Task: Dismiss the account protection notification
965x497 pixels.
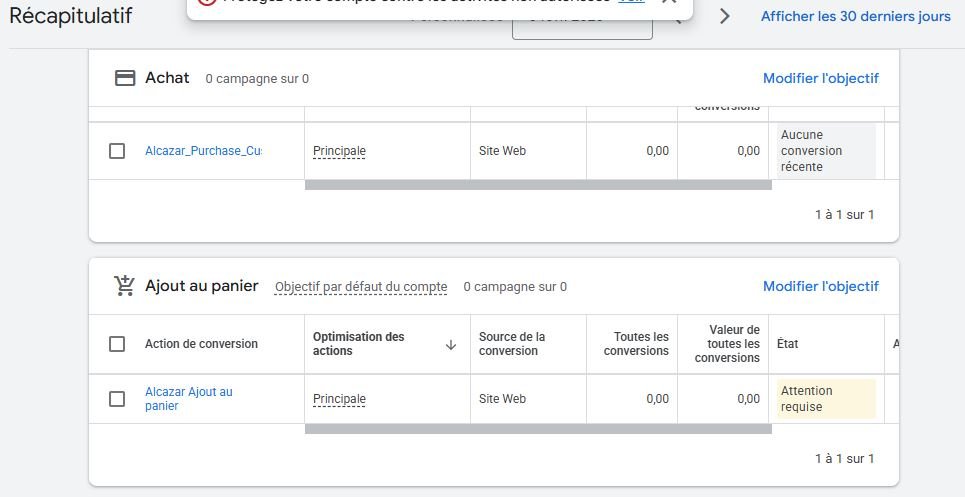Action: click(x=670, y=3)
